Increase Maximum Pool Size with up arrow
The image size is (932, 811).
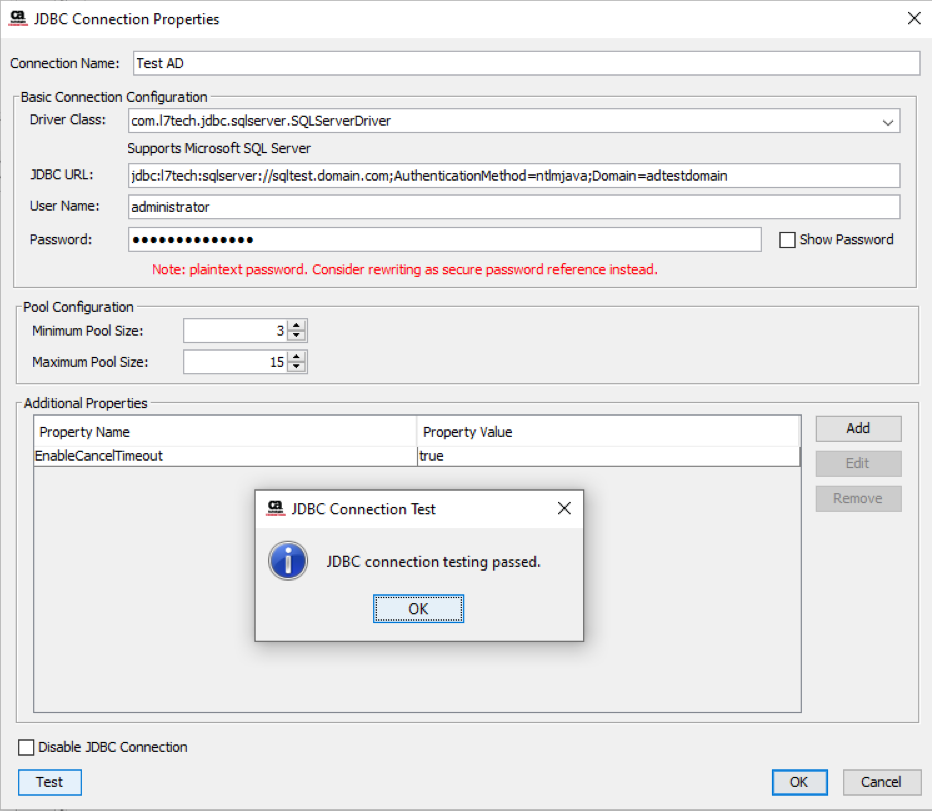(296, 357)
